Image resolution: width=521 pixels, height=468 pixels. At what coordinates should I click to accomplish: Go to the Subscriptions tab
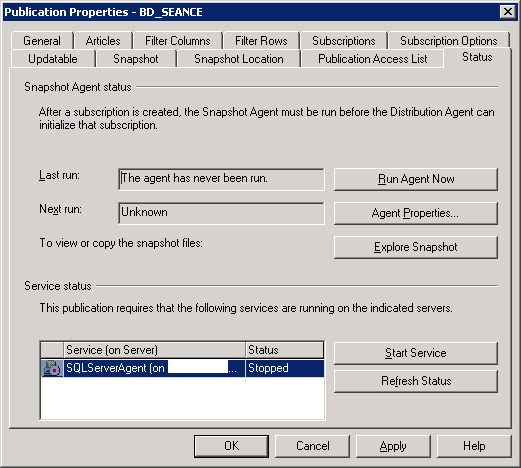coord(344,41)
